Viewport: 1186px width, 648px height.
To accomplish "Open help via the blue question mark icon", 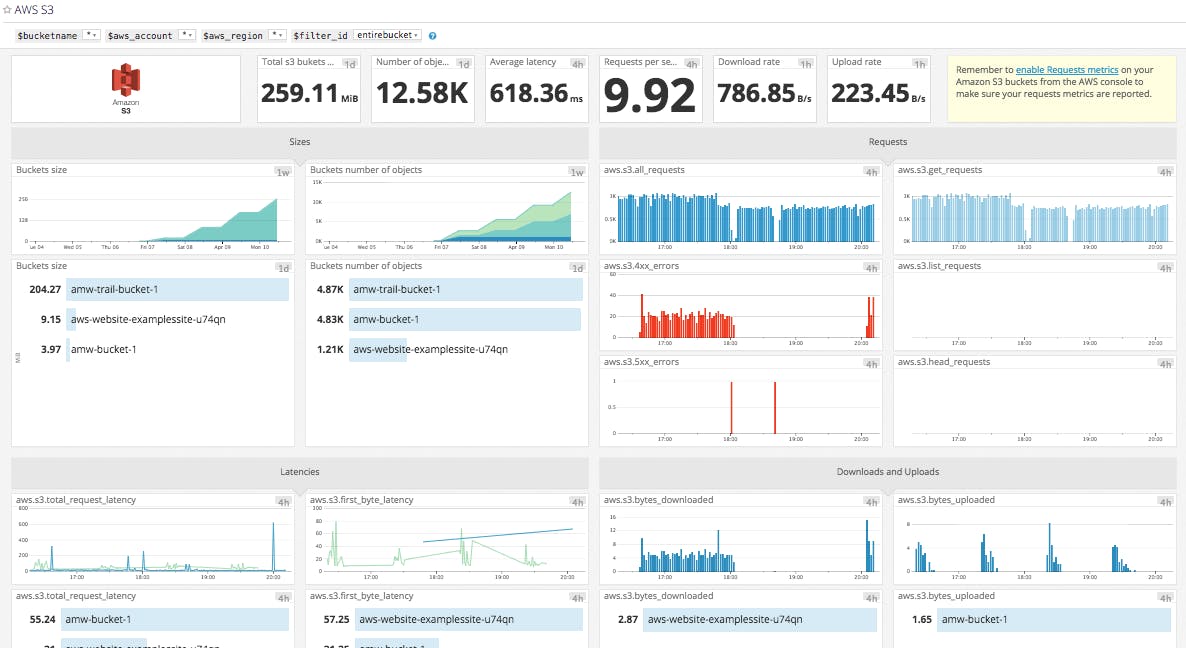I will tap(432, 34).
